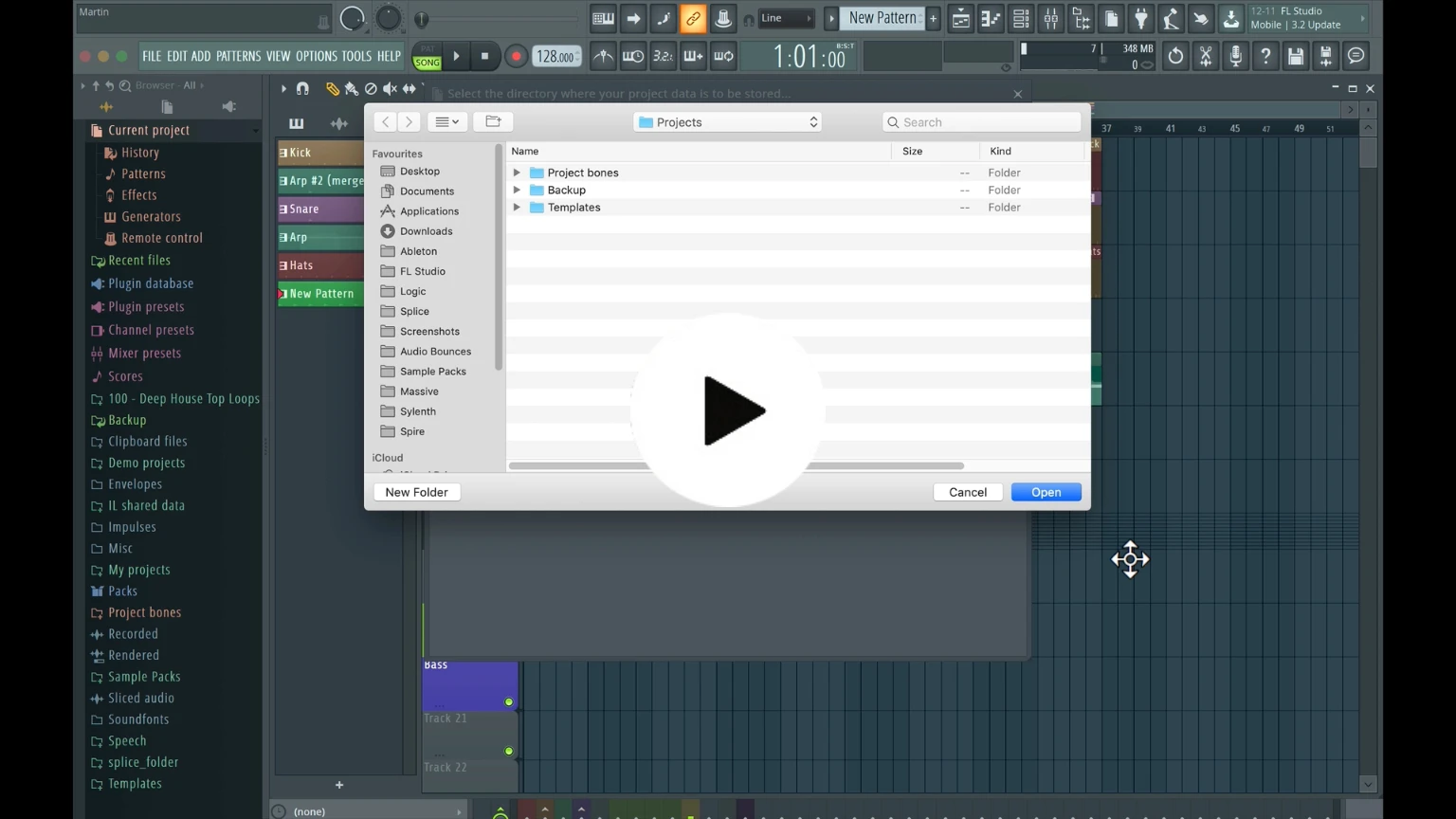Toggle the 3-2-1 countdown before recording
Screen dimensions: 1456x819
664,56
